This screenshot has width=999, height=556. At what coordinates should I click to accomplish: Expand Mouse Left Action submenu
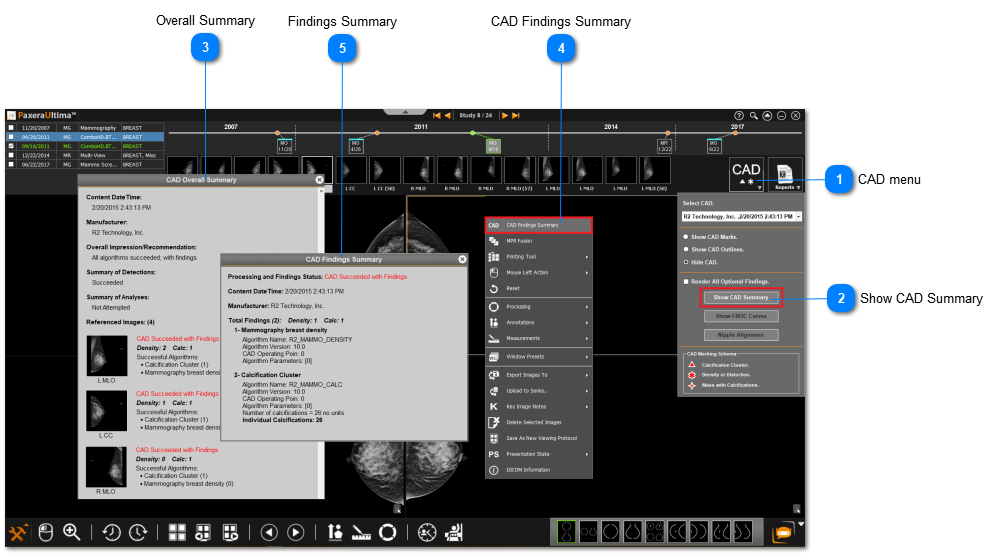(539, 273)
